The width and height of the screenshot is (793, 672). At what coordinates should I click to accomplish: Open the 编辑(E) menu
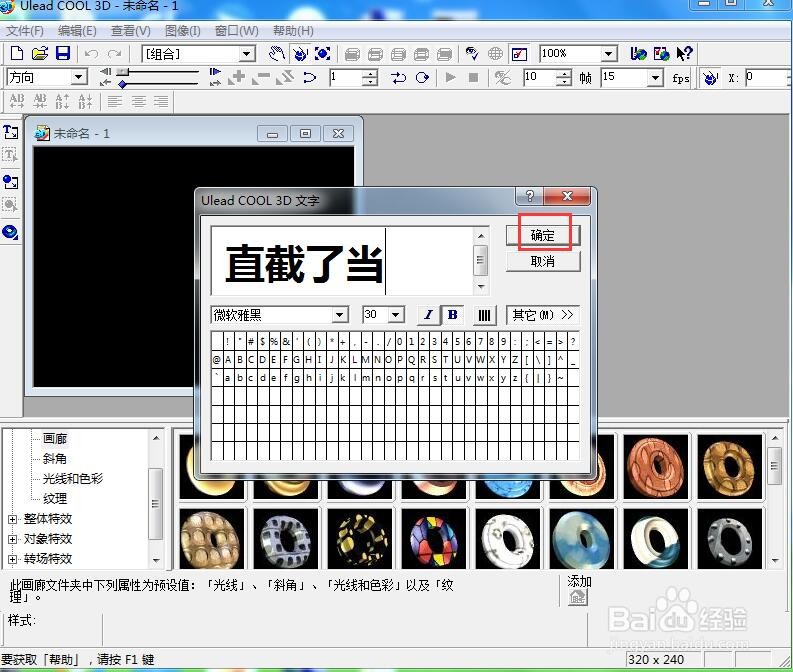pos(77,31)
